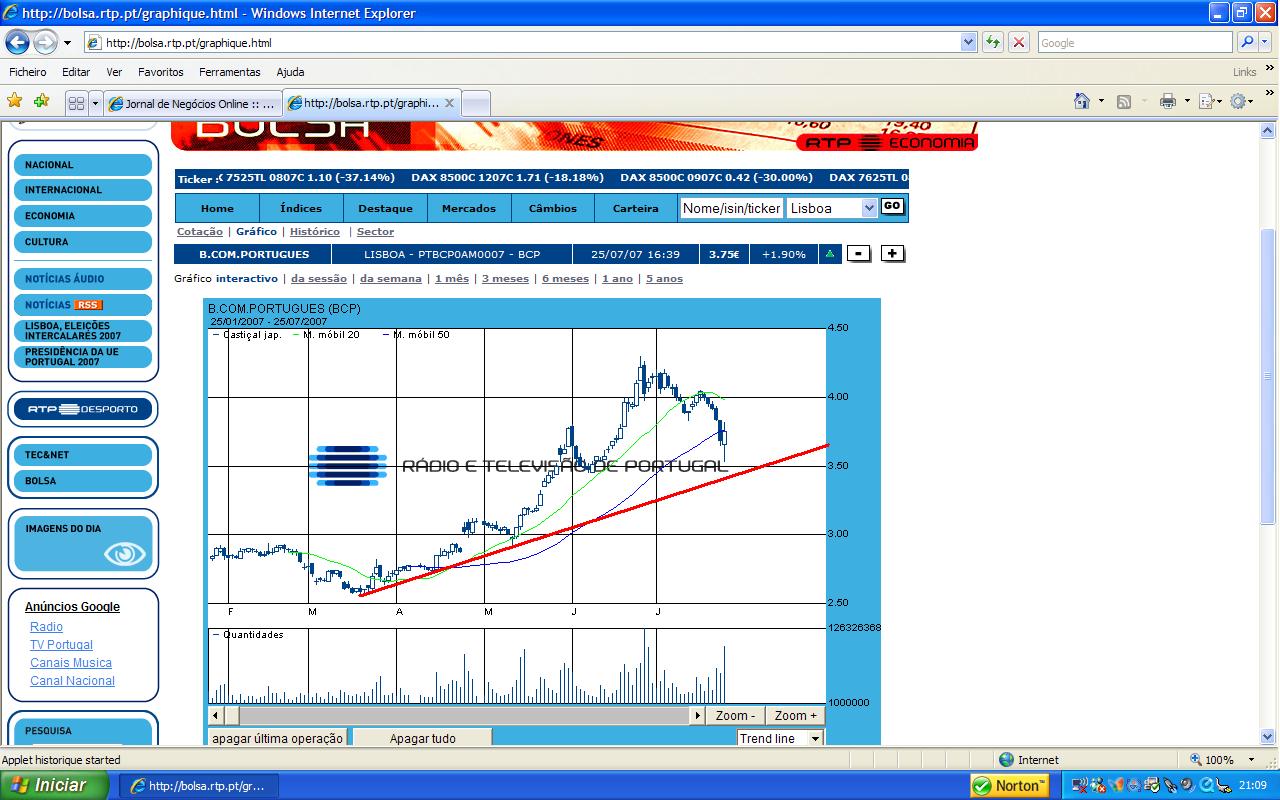
Task: Click the Add to Favorites star-plus icon
Action: tap(41, 101)
